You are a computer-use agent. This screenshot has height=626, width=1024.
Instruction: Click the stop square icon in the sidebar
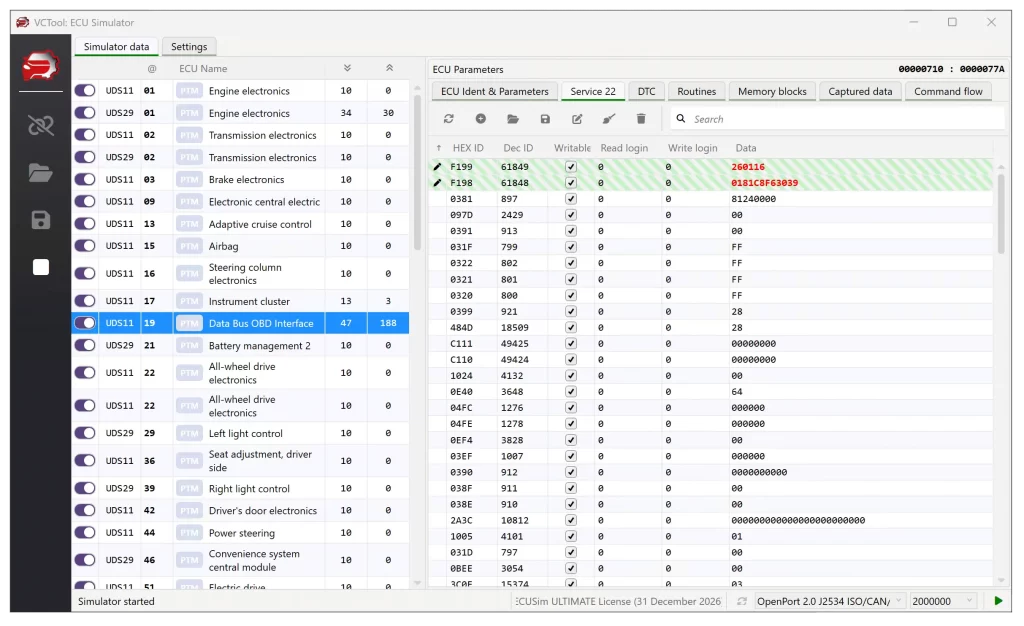click(41, 267)
